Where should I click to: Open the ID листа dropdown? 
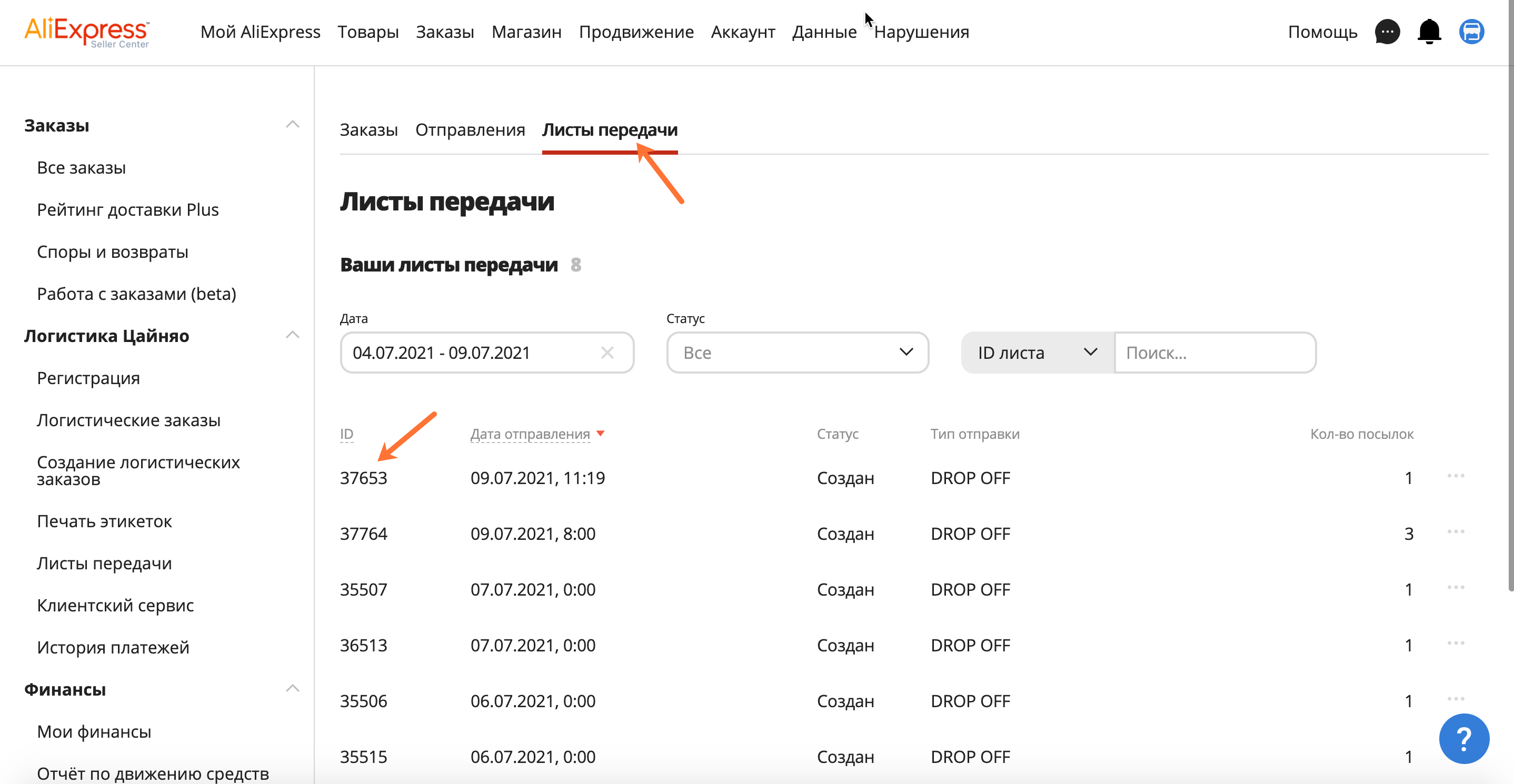coord(1038,353)
